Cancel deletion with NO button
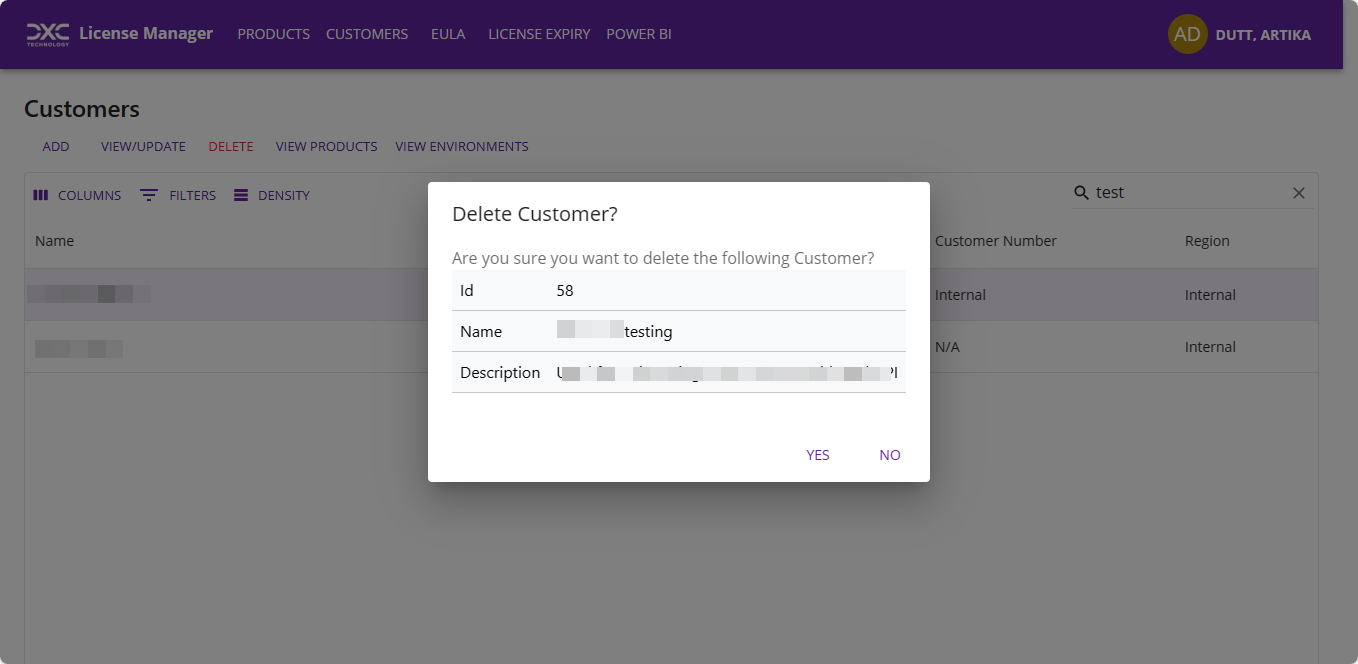This screenshot has width=1358, height=664. 889,455
